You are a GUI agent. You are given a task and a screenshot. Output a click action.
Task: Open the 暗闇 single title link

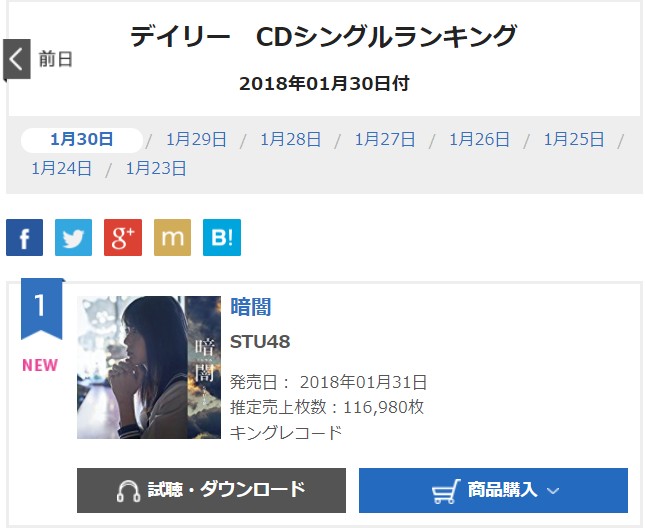tap(251, 307)
